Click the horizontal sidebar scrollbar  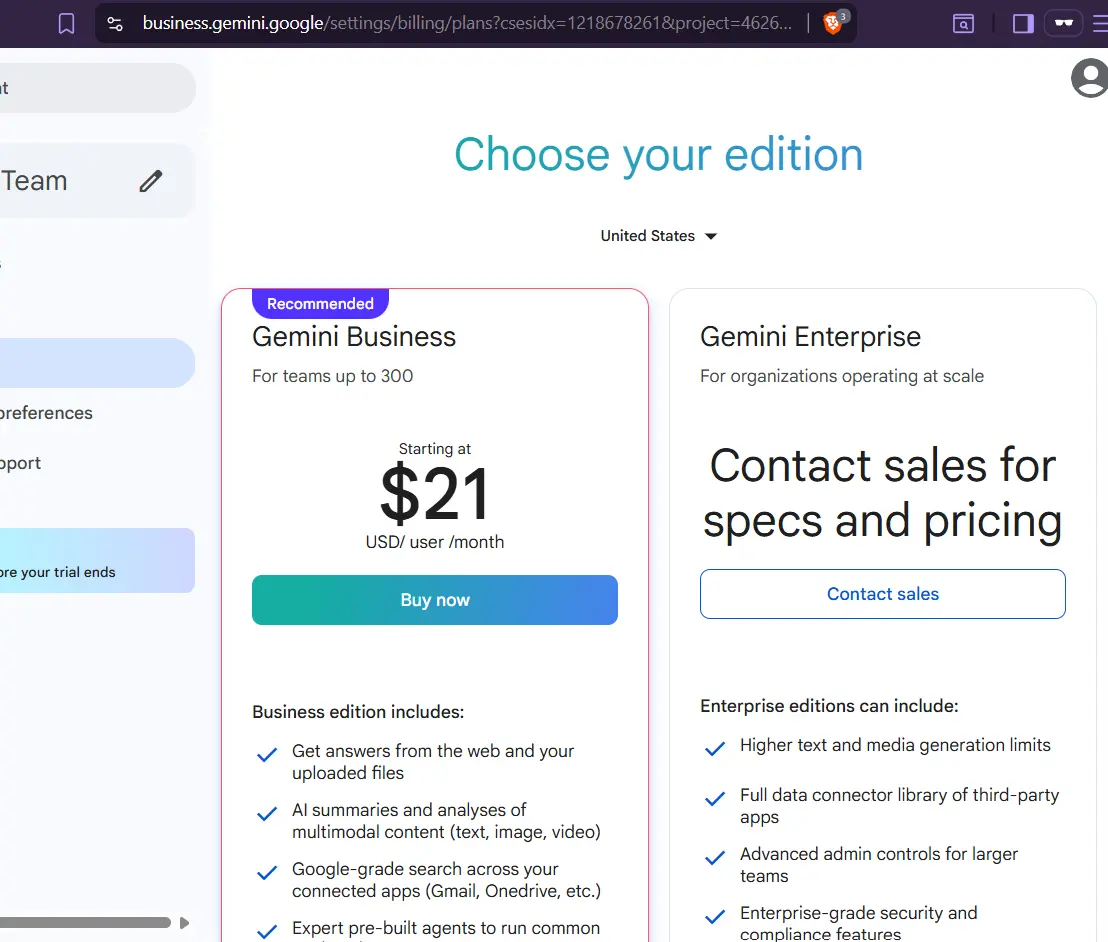pyautogui.click(x=85, y=923)
